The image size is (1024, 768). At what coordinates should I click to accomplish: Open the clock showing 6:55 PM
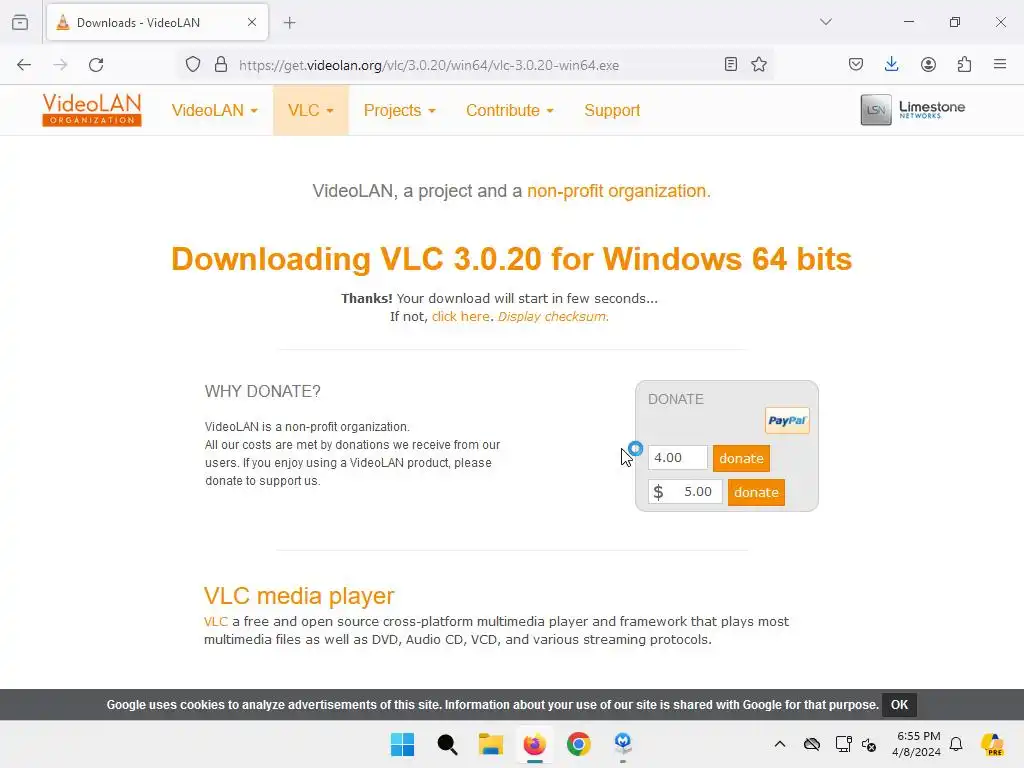click(917, 744)
